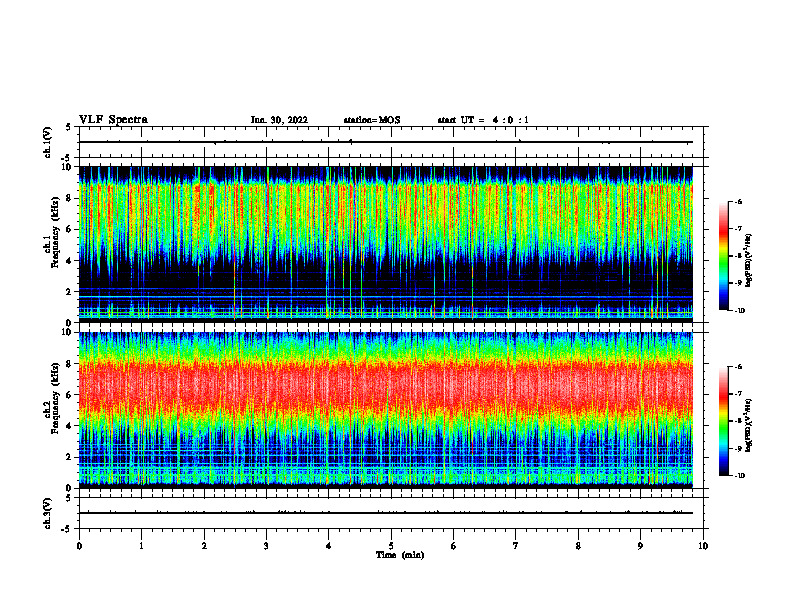Click the ch.1 color bar tick "-10"
The width and height of the screenshot is (792, 612).
pos(739,311)
